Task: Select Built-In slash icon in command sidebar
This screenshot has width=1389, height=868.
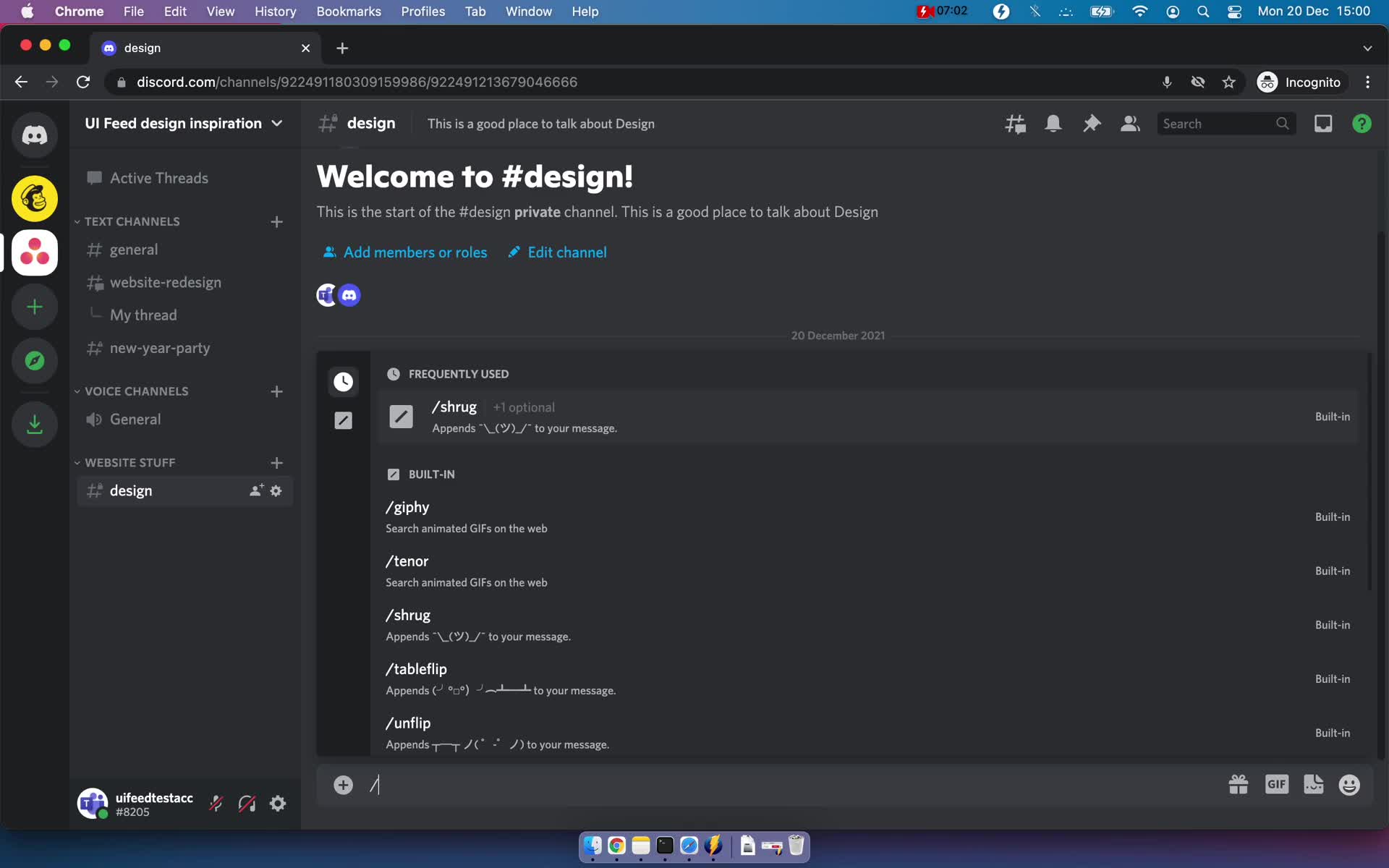Action: click(x=343, y=420)
